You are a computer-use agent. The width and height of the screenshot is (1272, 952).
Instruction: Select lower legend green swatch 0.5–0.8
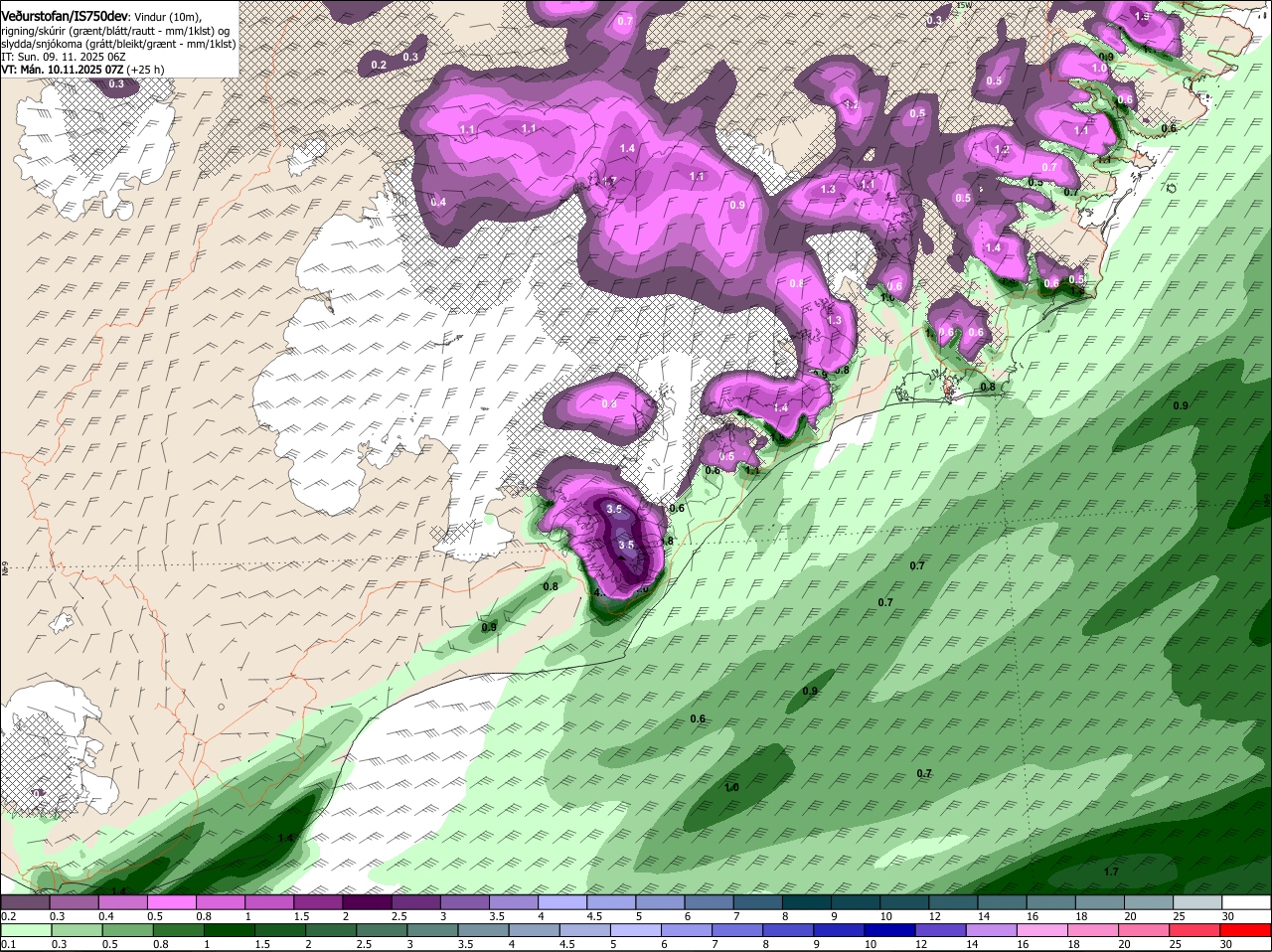point(126,930)
